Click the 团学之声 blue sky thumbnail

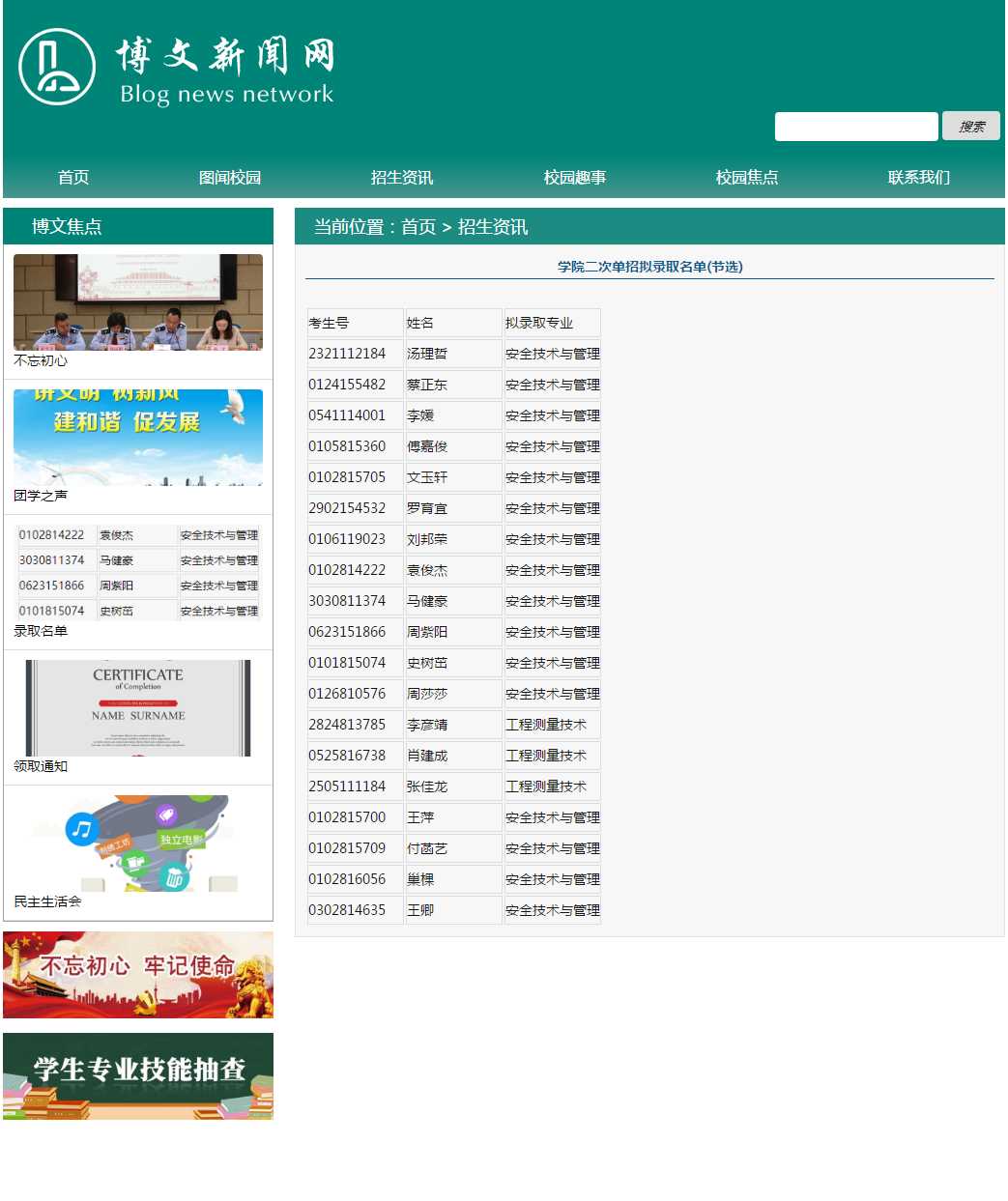coord(138,437)
